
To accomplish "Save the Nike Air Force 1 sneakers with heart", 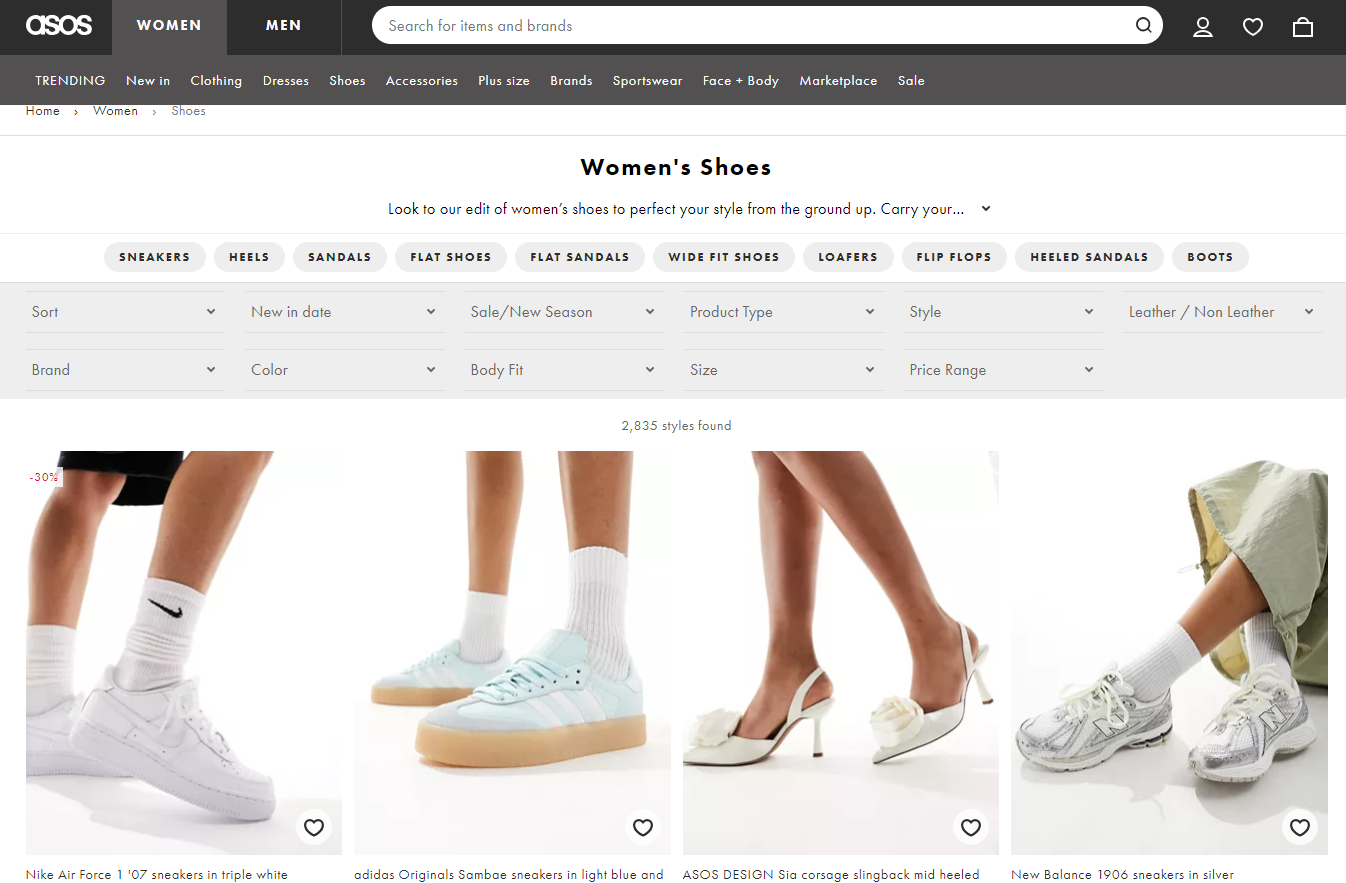I will pyautogui.click(x=314, y=827).
